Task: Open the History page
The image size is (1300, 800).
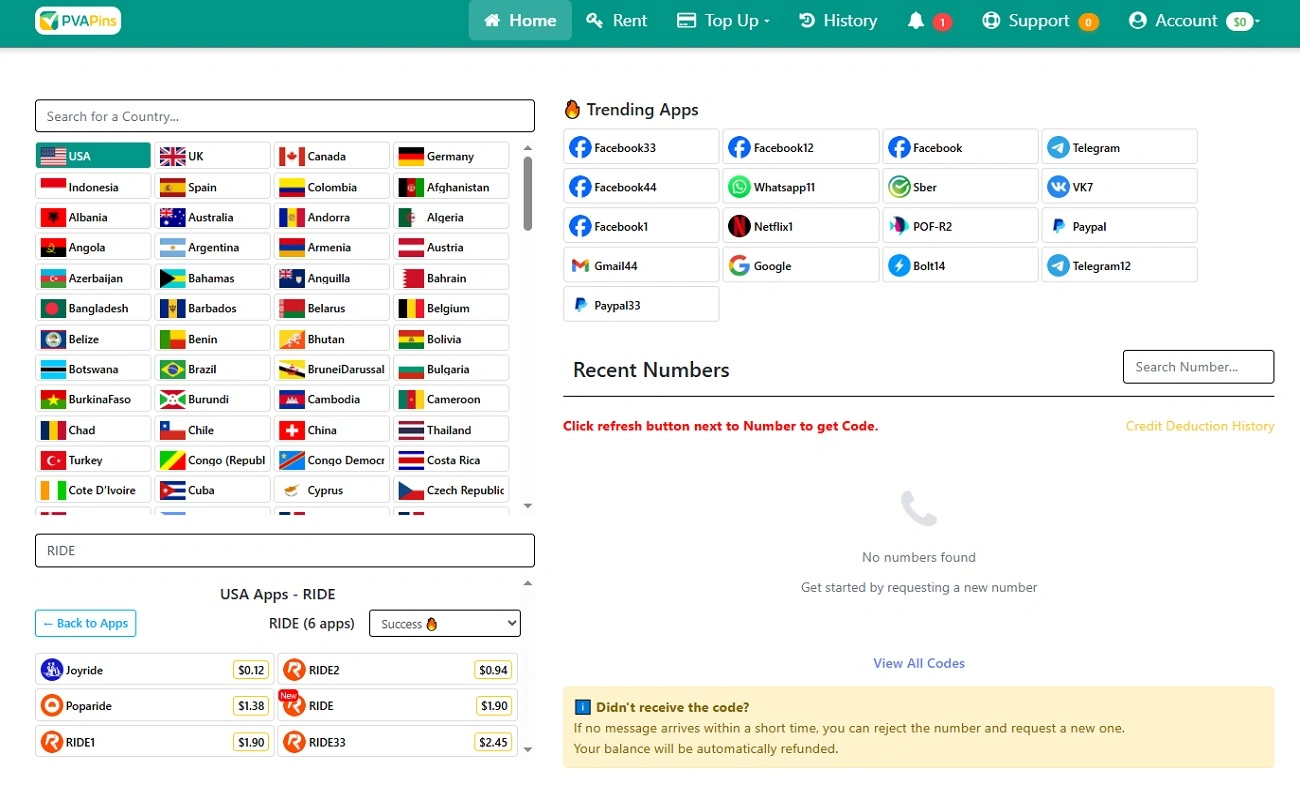Action: tap(838, 20)
